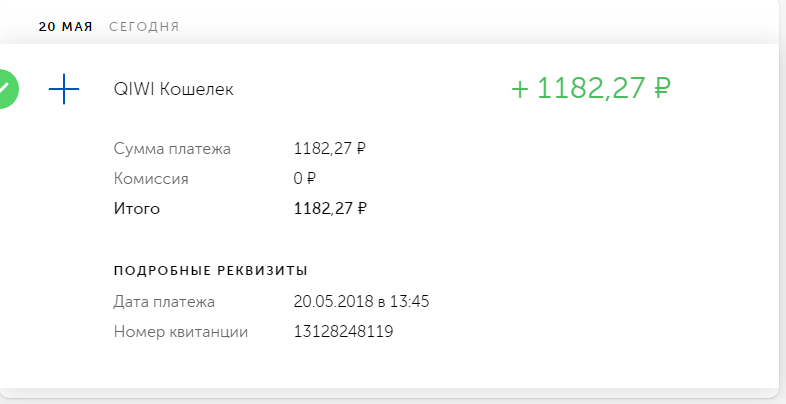Image resolution: width=786 pixels, height=404 pixels.
Task: Click the Сумма платежа label
Action: pyautogui.click(x=172, y=149)
